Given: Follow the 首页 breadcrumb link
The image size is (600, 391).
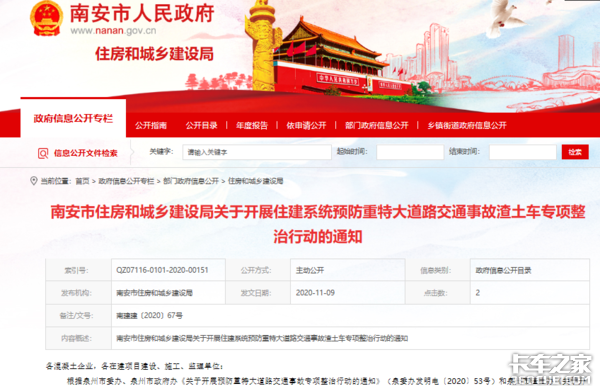Looking at the screenshot, I should pos(82,181).
